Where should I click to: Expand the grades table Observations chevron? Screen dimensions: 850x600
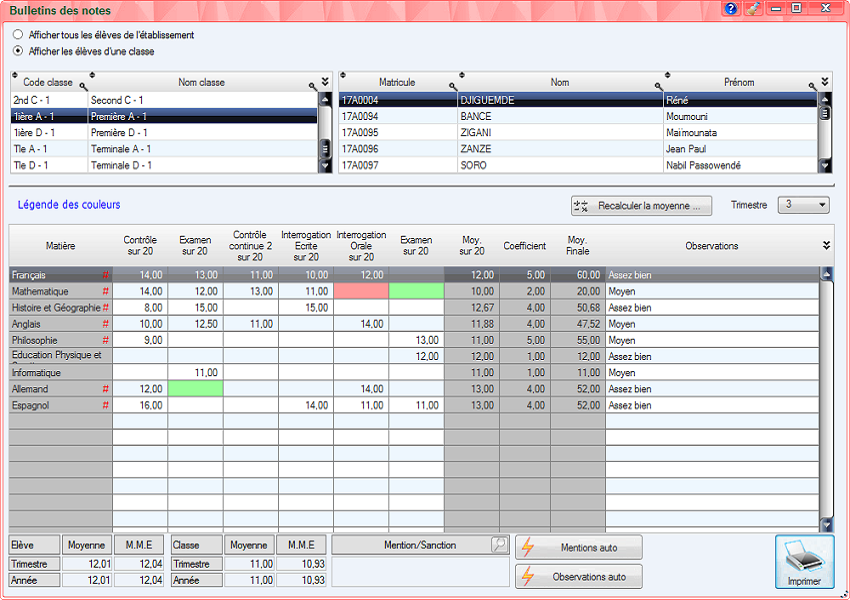click(x=826, y=246)
